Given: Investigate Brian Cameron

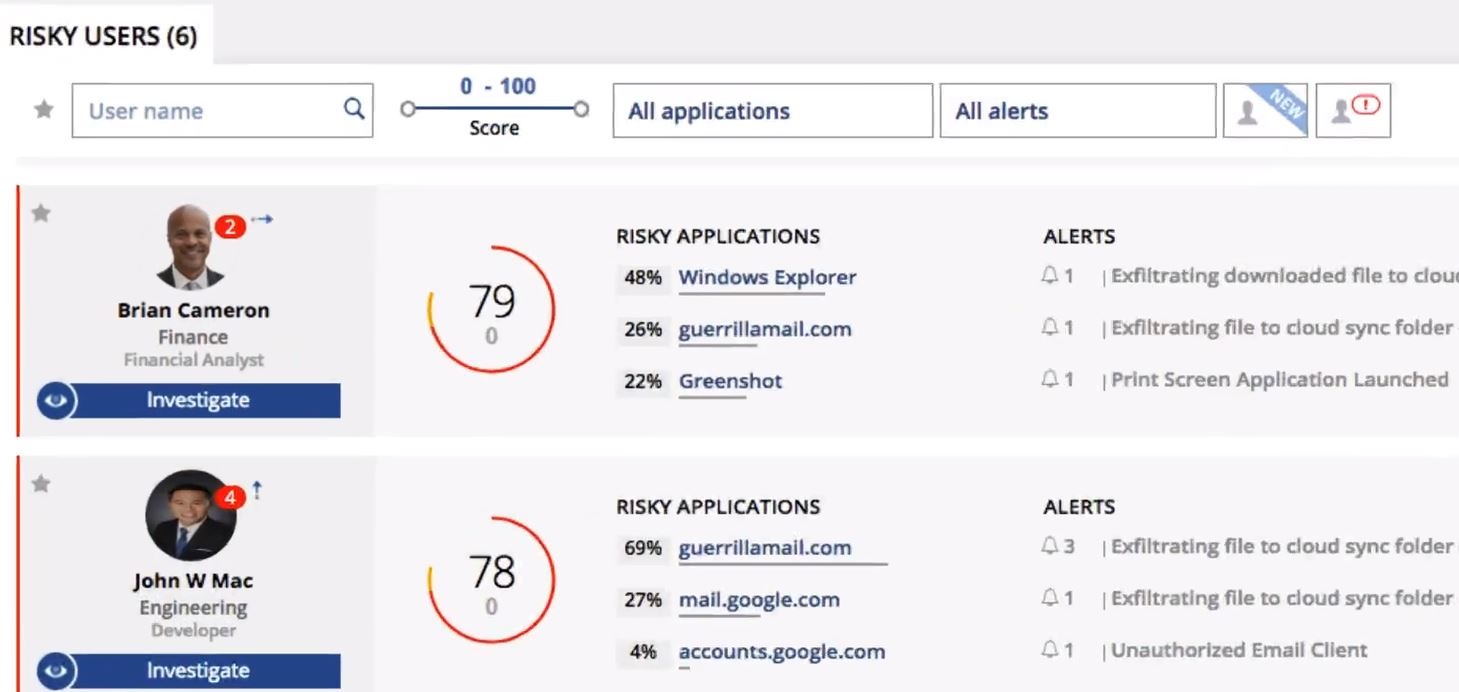Looking at the screenshot, I should 198,400.
